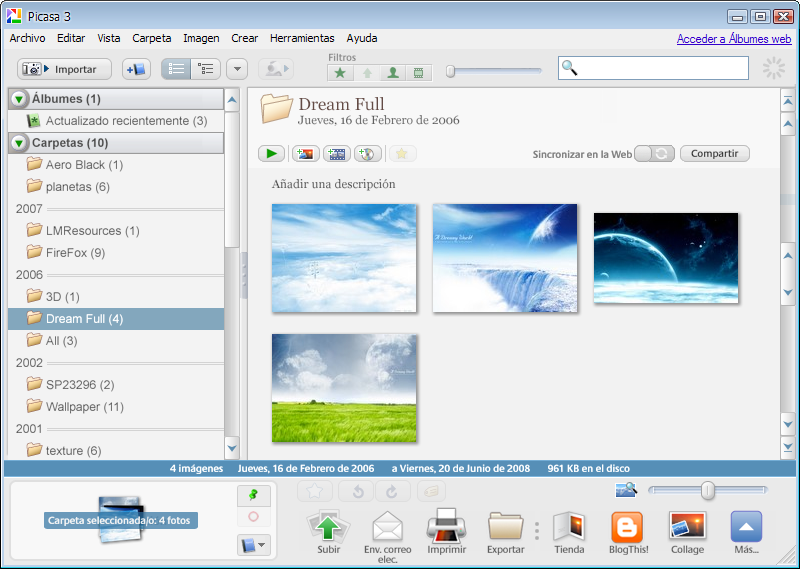This screenshot has height=569, width=800.
Task: Click the thumbnail size zoom slider
Action: [x=707, y=490]
